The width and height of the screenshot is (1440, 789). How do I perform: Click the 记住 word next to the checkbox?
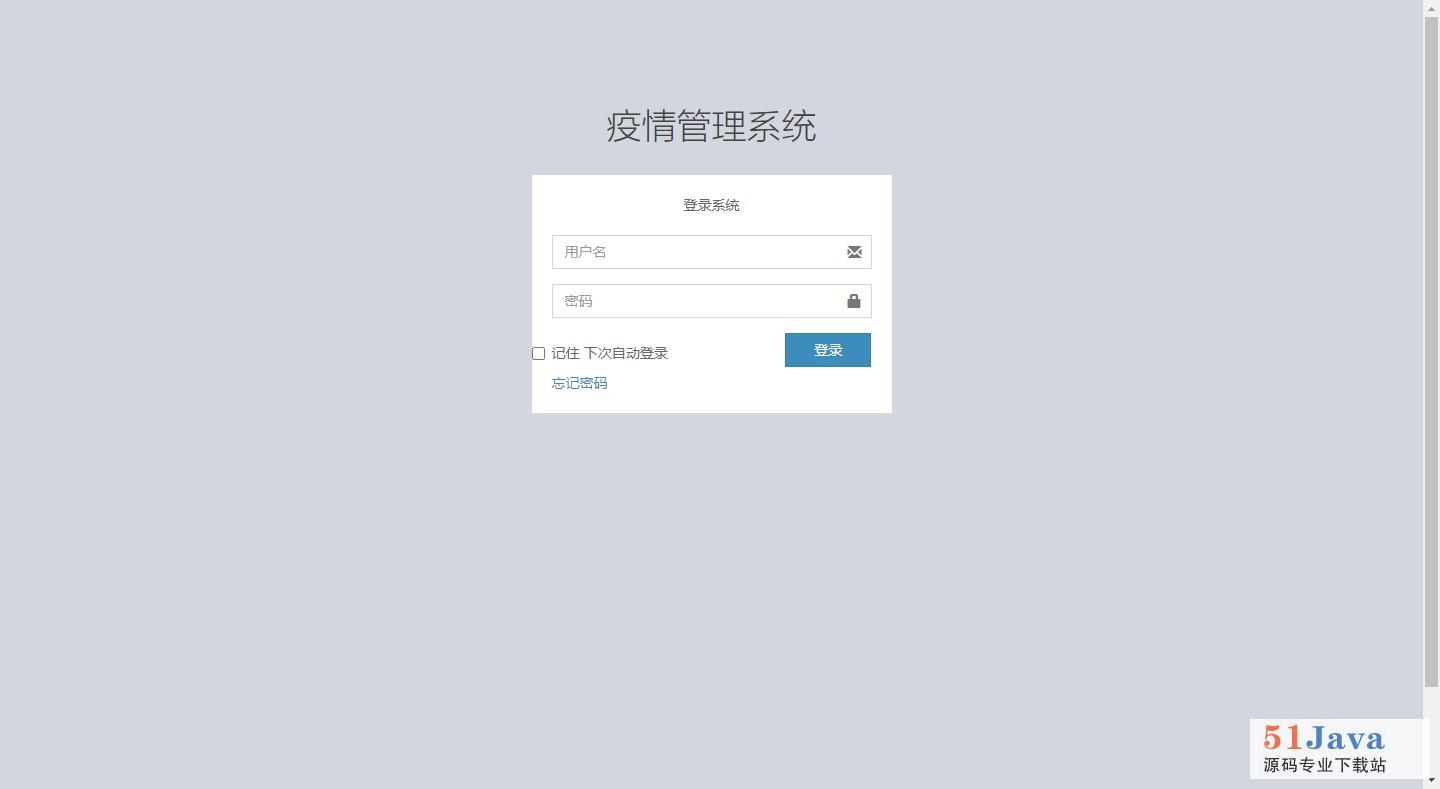click(x=565, y=353)
